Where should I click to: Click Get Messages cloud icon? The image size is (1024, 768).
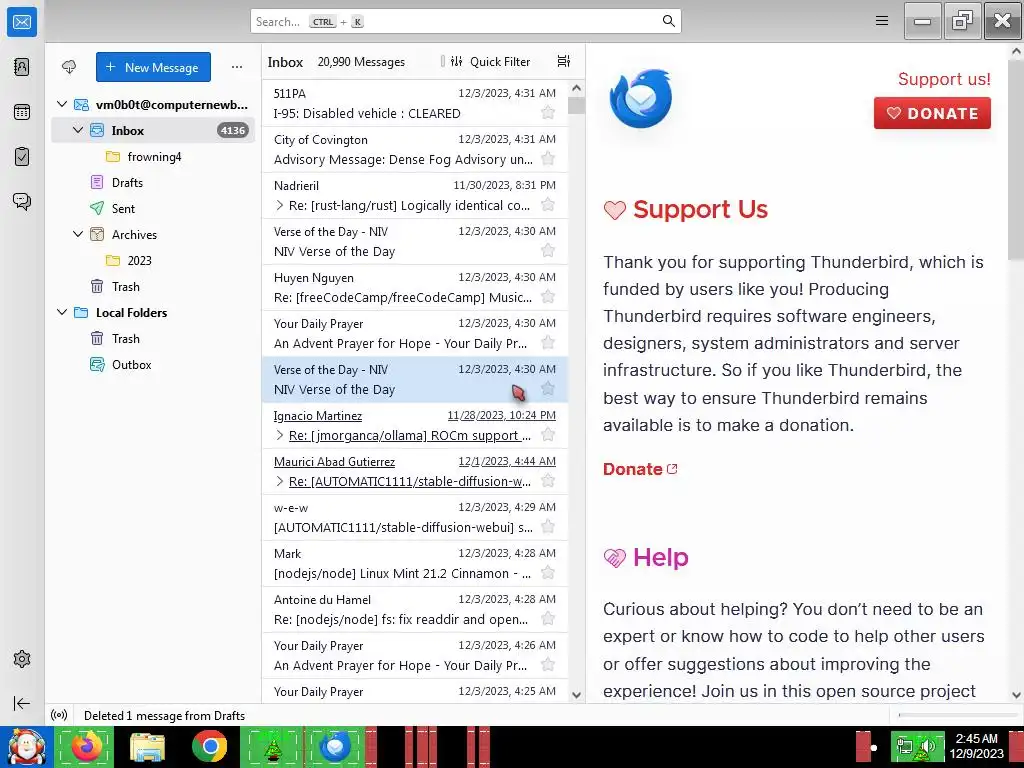tap(69, 67)
